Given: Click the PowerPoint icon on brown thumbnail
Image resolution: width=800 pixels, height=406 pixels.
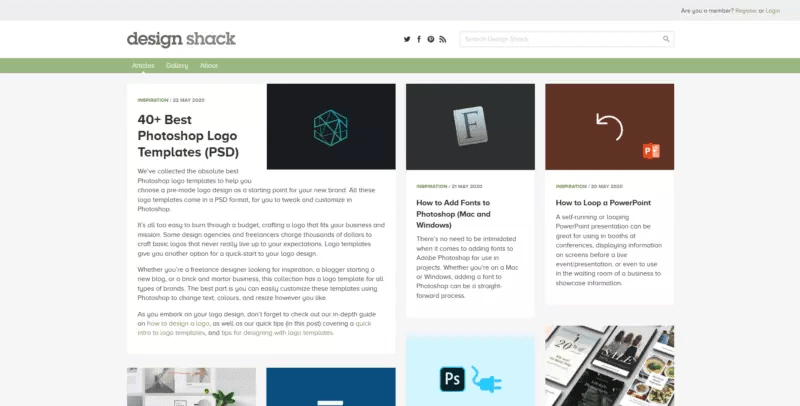Looking at the screenshot, I should click(x=652, y=151).
